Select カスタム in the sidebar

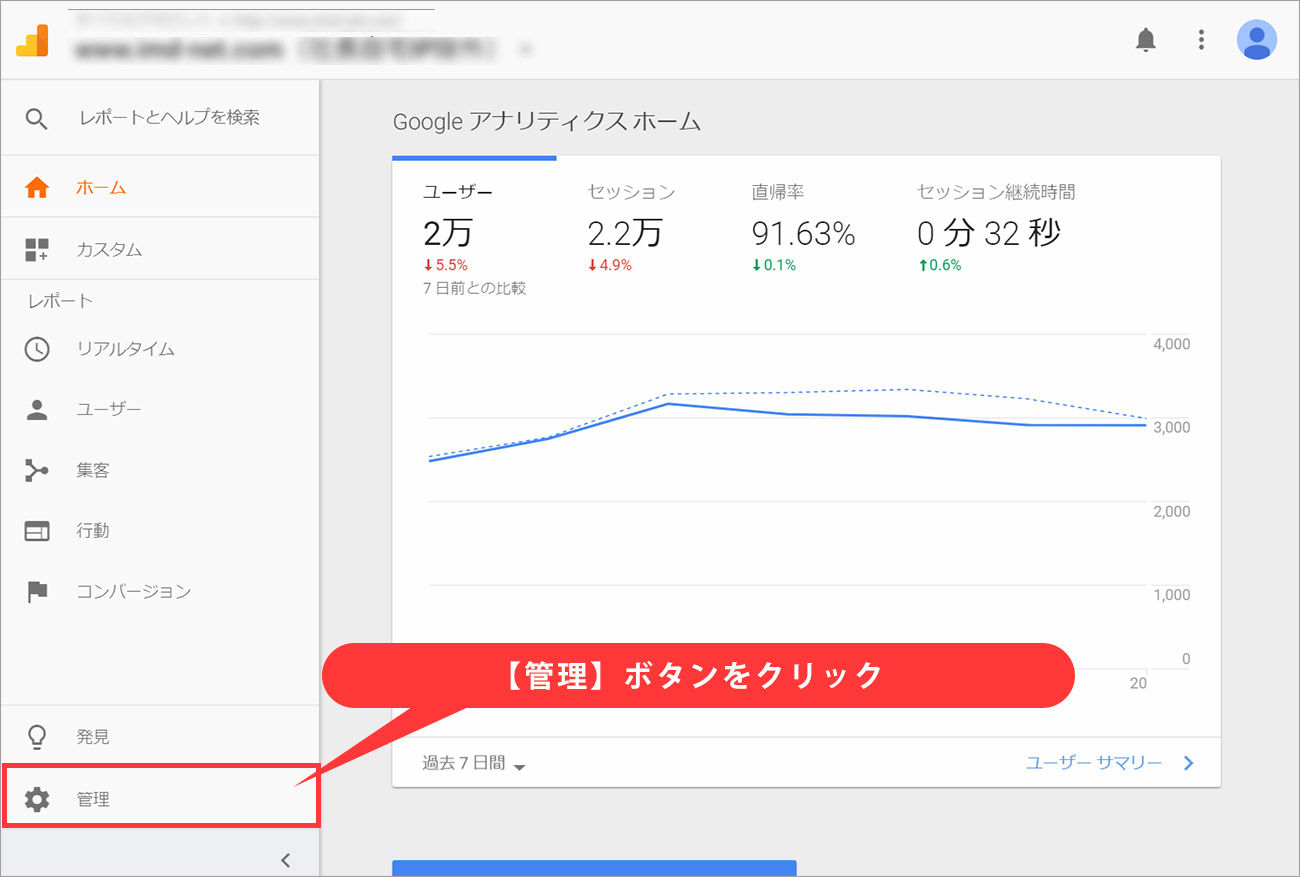(x=160, y=250)
